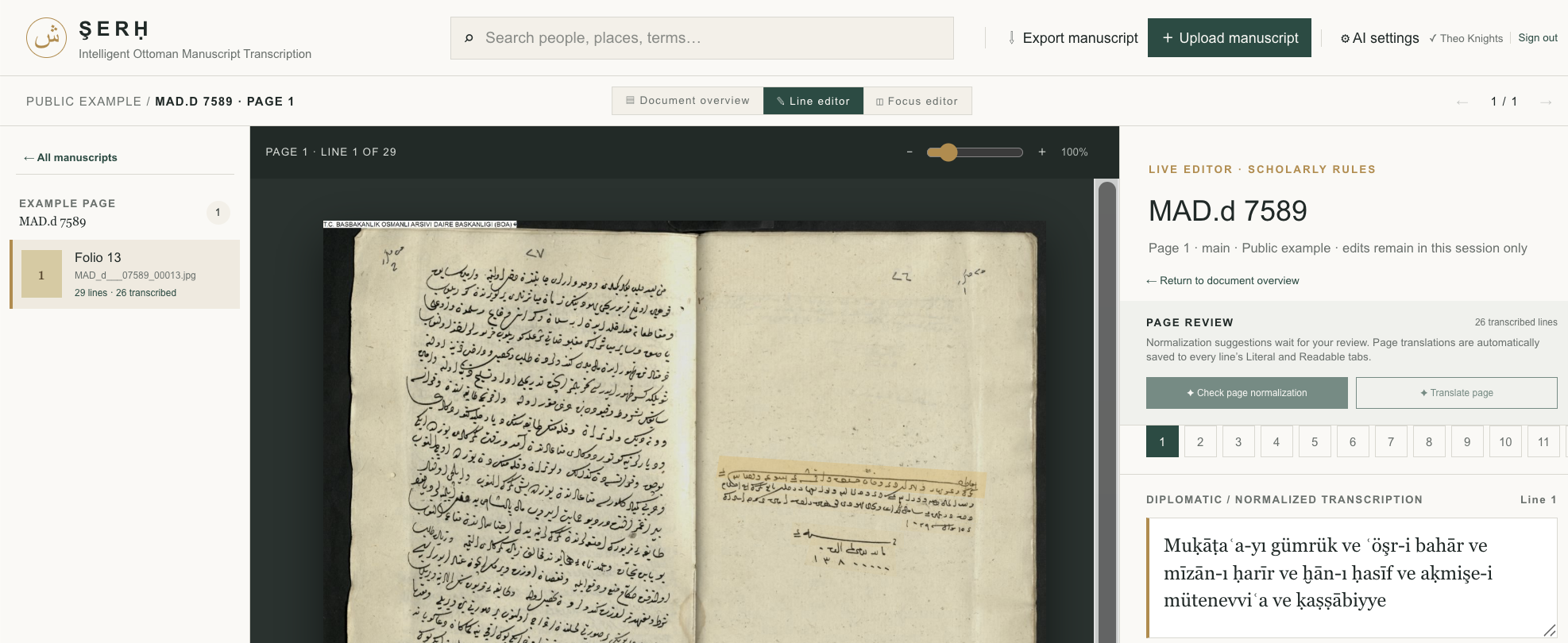Sign out of the account
The image size is (1568, 643).
pos(1538,38)
